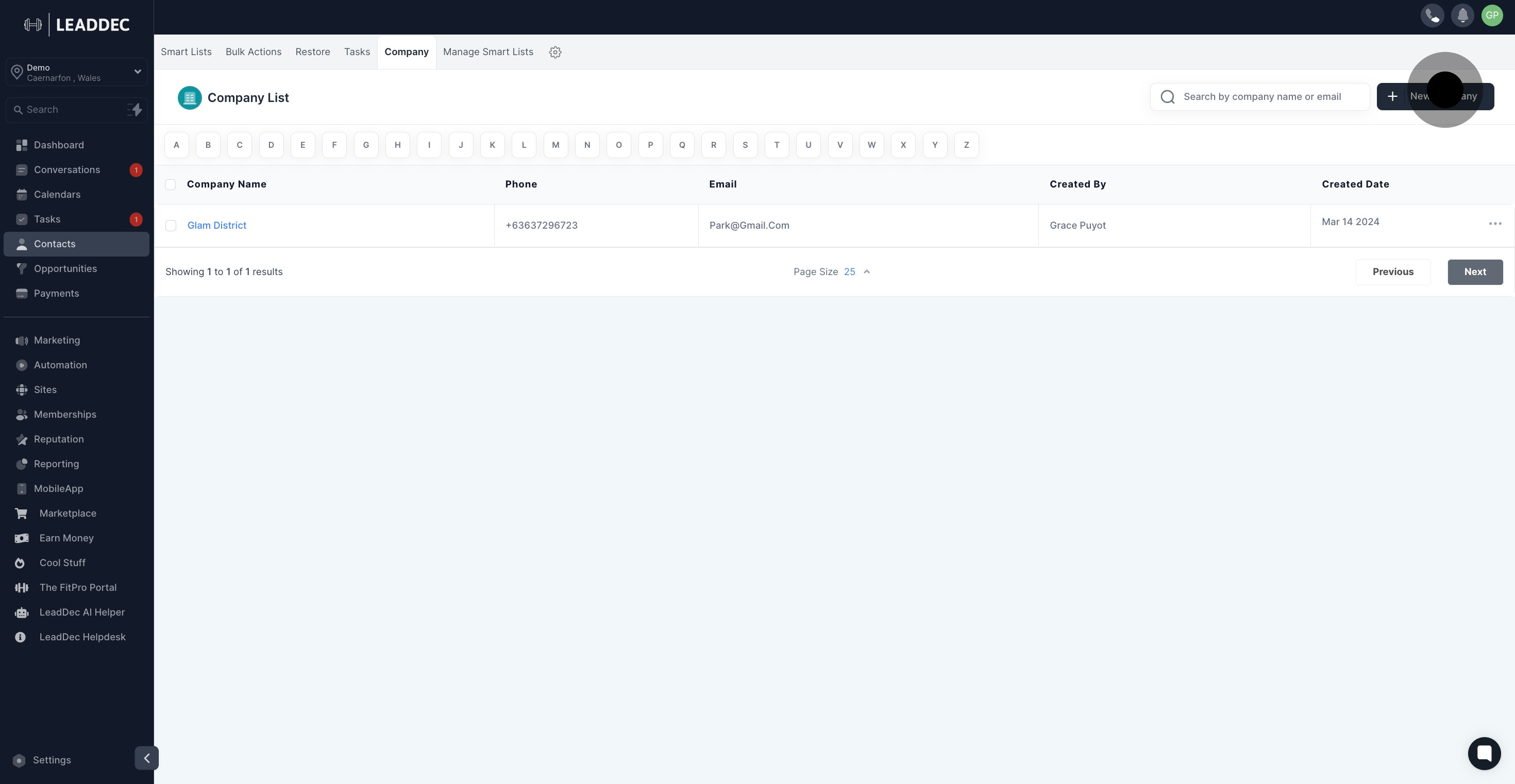Collapse the sidebar with the arrow button
This screenshot has height=784, width=1515.
tap(146, 758)
